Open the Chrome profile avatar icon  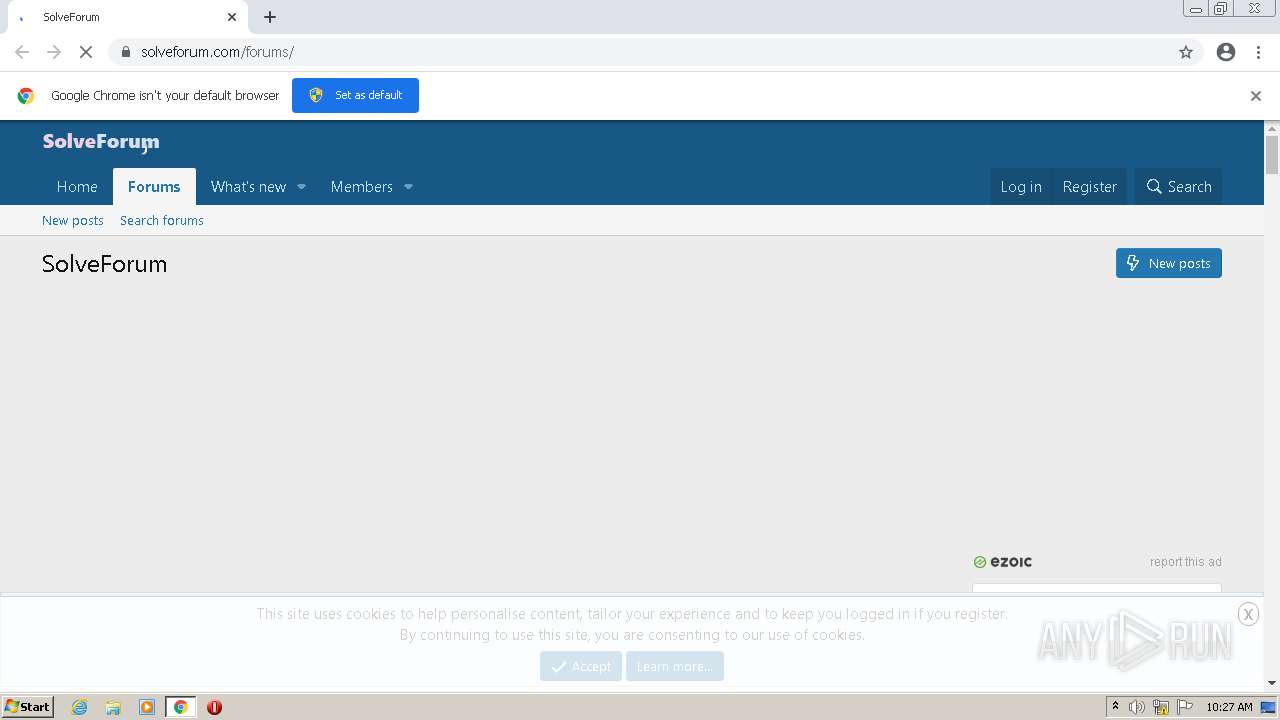coord(1226,52)
